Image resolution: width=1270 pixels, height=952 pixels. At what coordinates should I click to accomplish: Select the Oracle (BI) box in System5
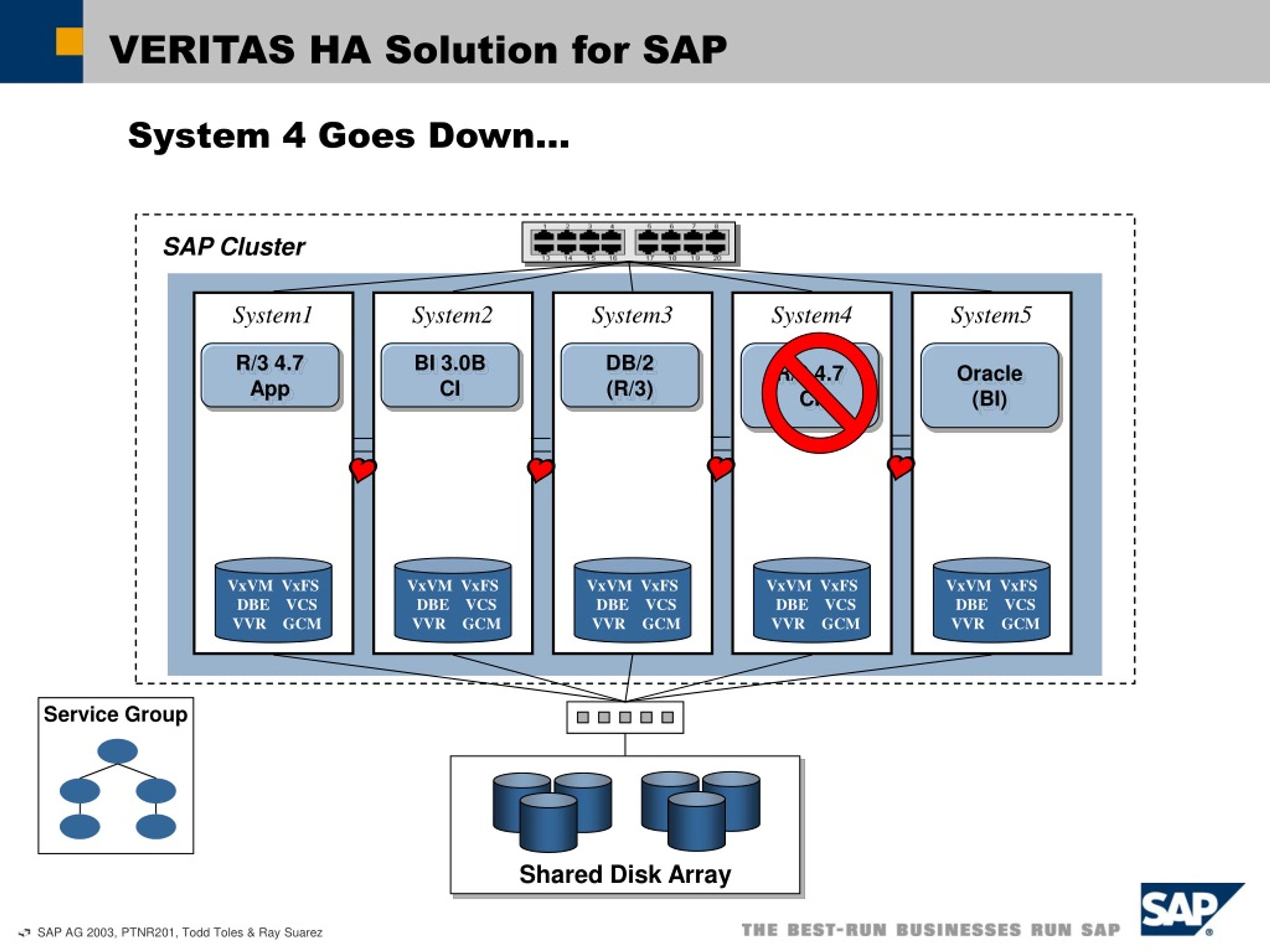coord(990,386)
